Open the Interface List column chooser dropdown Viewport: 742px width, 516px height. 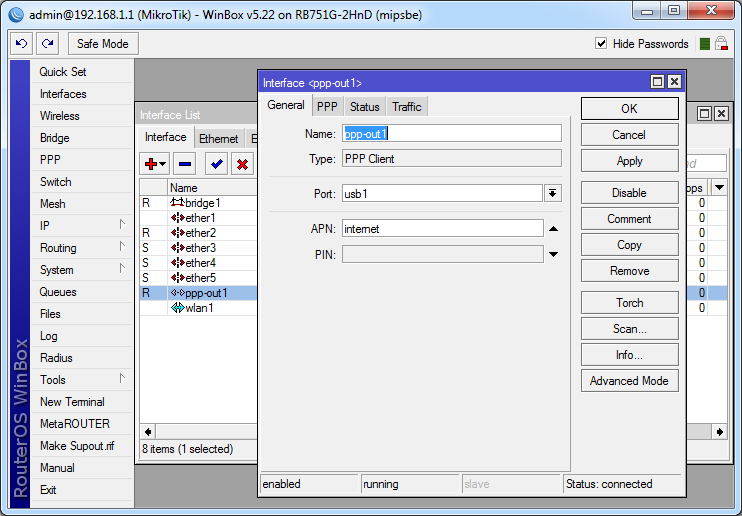[719, 187]
